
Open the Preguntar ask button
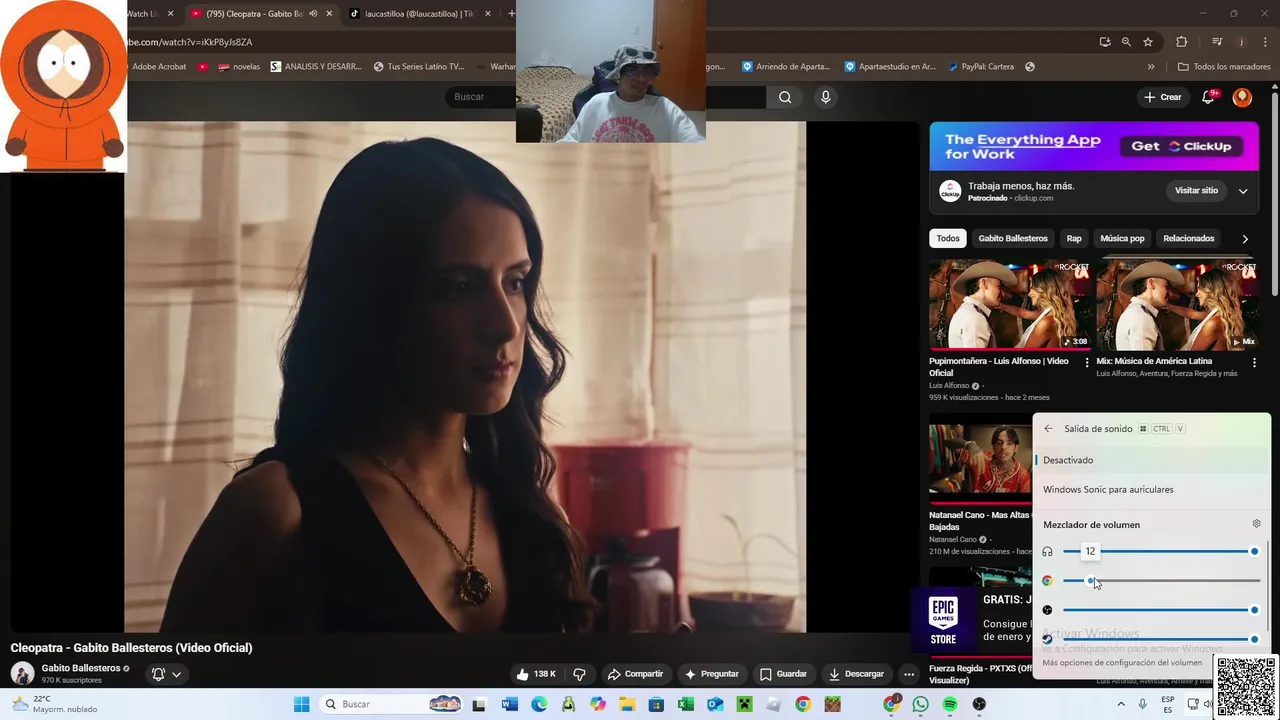711,674
